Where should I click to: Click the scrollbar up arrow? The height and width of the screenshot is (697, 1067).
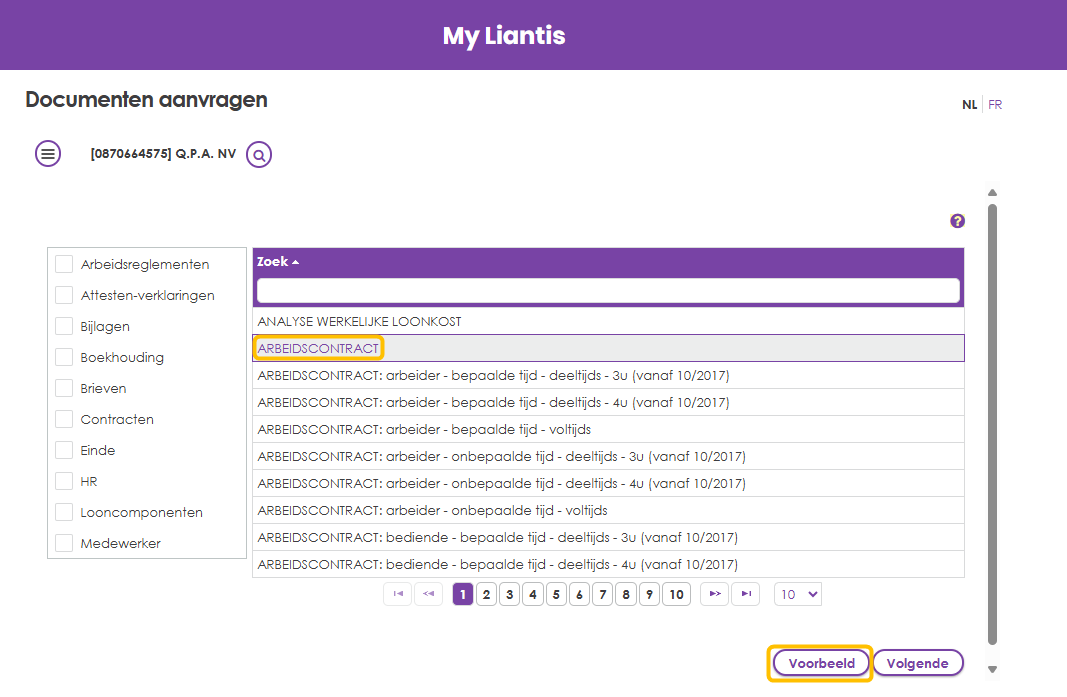(992, 193)
